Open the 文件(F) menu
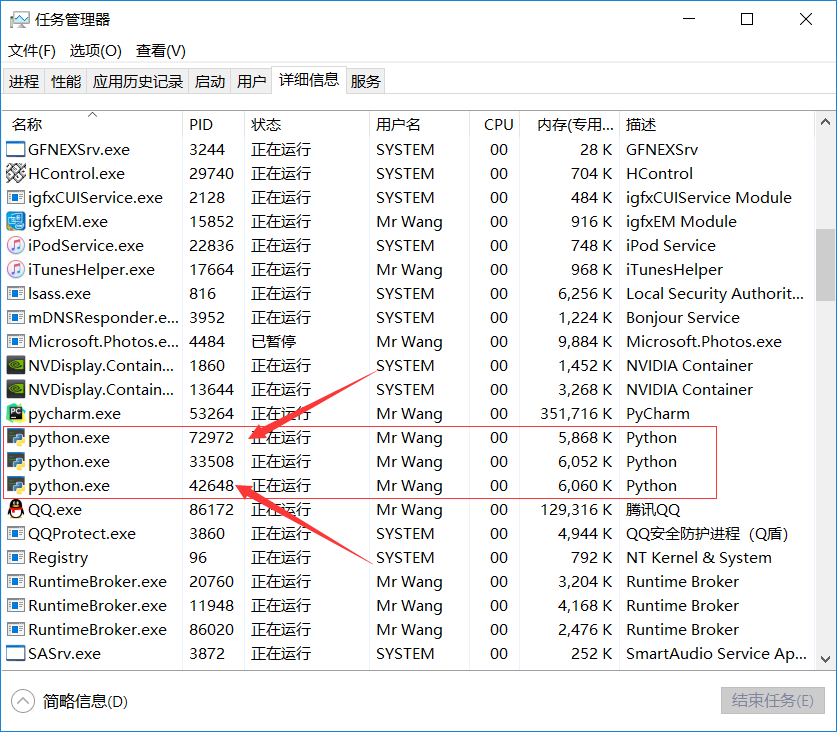 point(31,51)
